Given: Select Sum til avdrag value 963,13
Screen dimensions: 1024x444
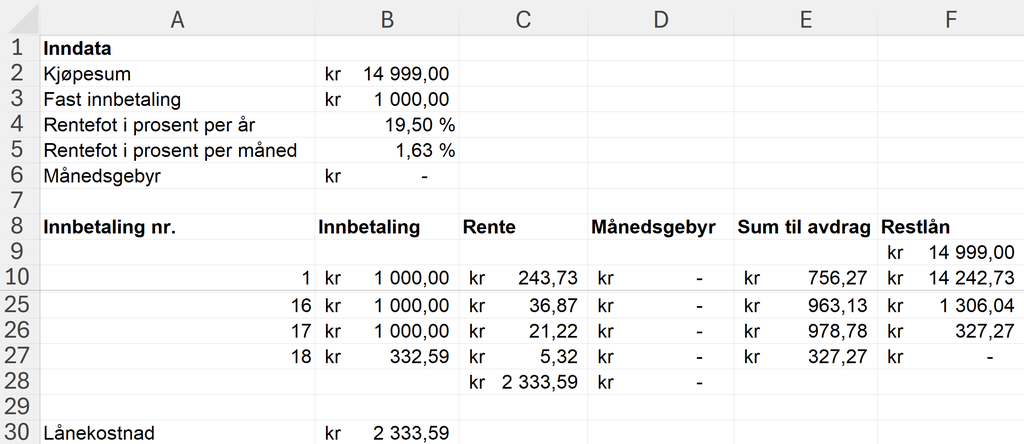Looking at the screenshot, I should point(806,305).
